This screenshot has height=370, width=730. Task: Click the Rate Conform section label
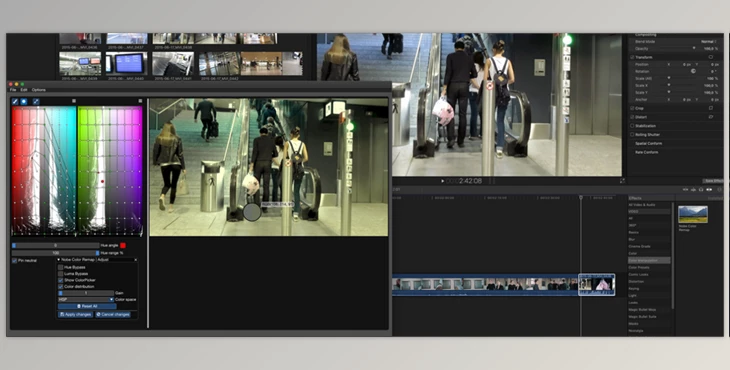(647, 152)
